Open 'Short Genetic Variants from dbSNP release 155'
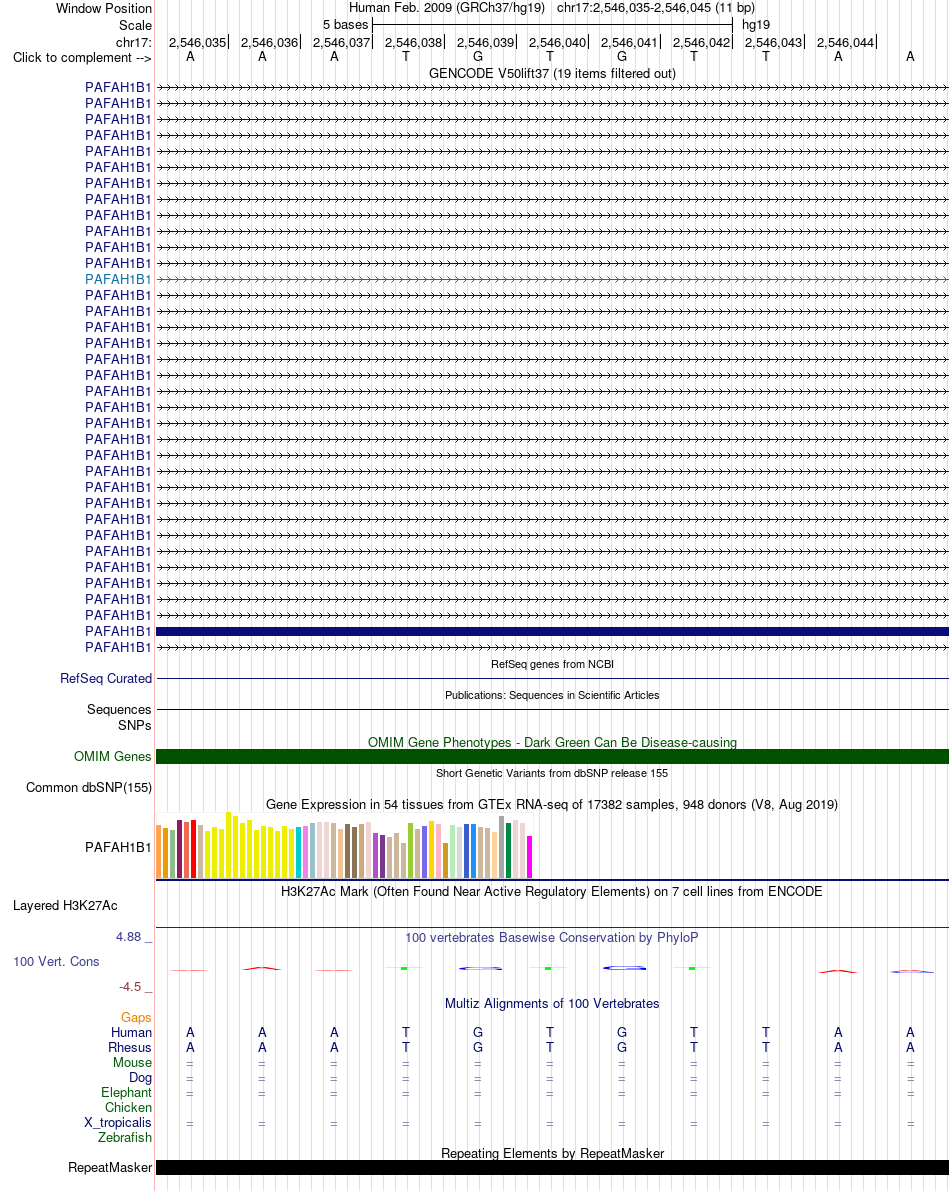Screen dimensions: 950x1191 (x=552, y=773)
